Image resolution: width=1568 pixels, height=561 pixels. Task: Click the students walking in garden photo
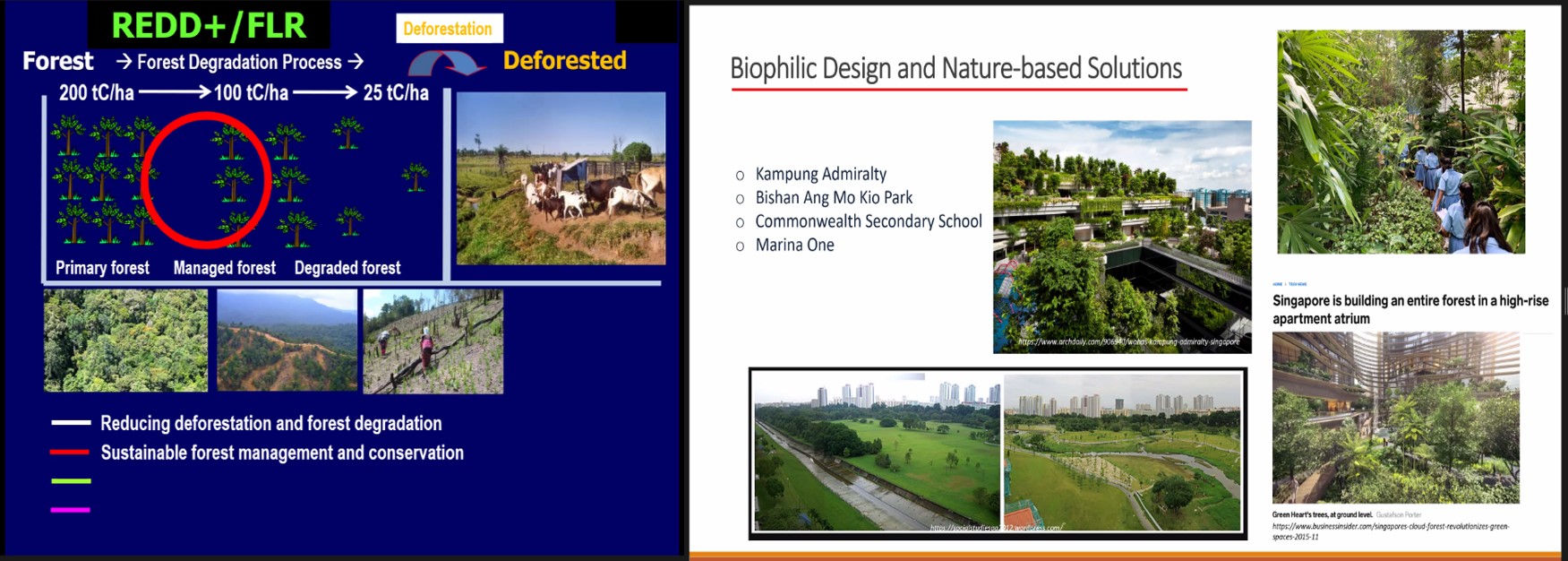(1401, 142)
